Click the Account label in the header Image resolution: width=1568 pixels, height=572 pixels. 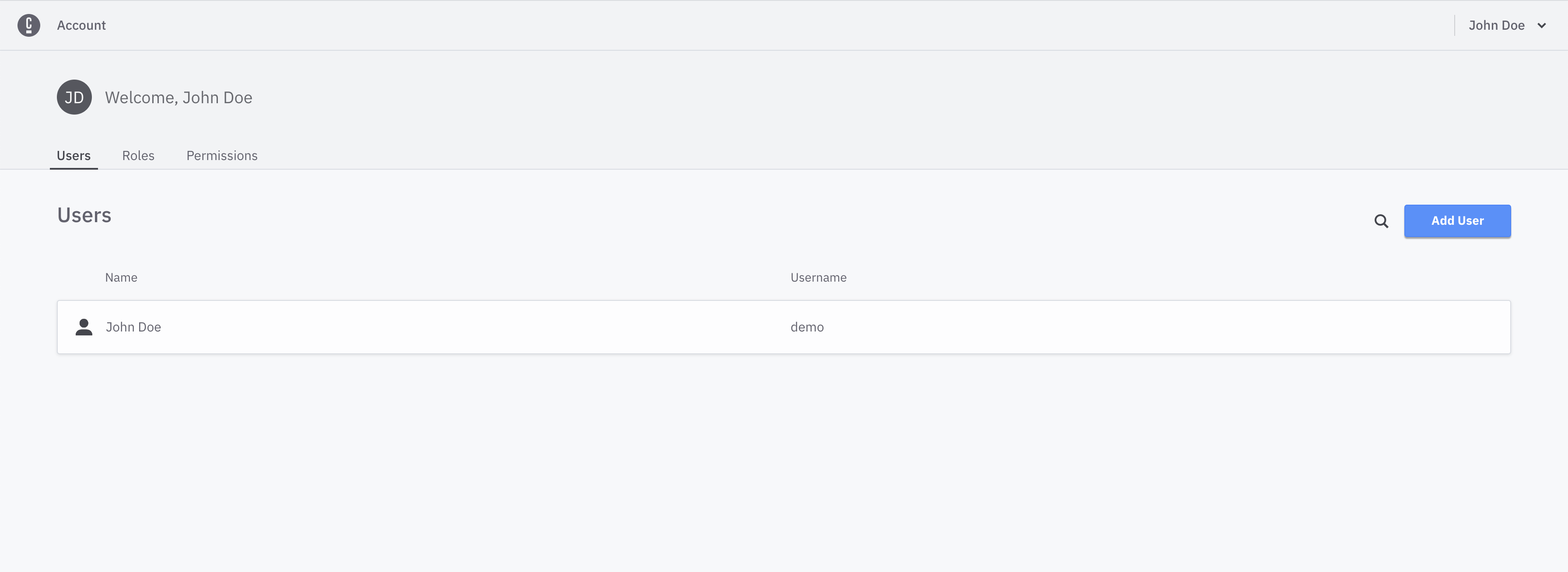[81, 25]
